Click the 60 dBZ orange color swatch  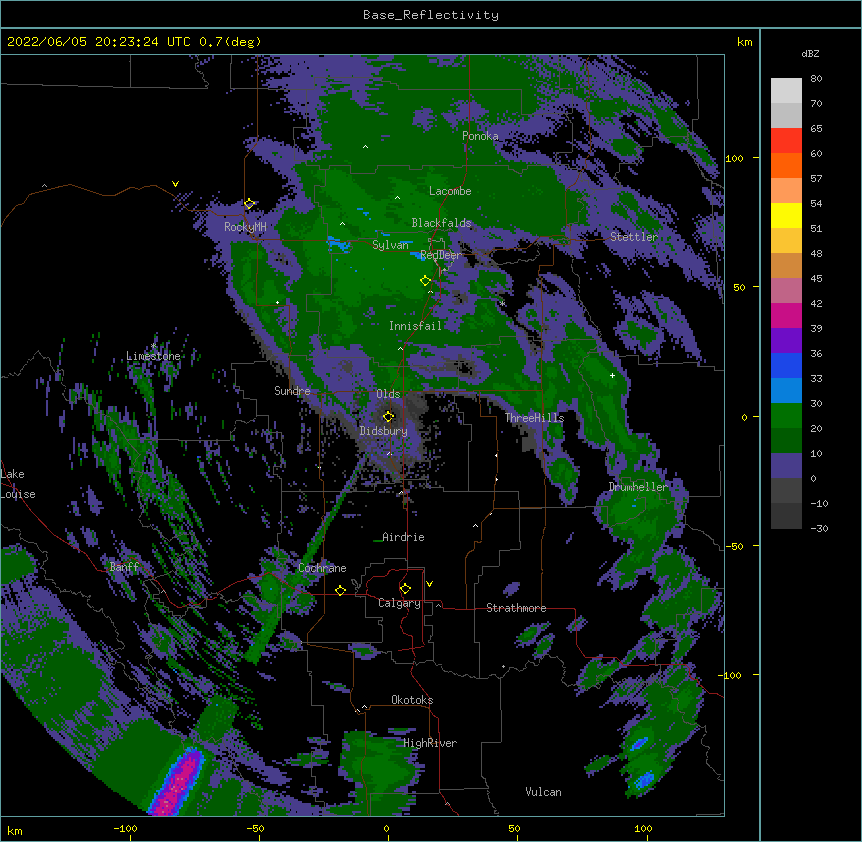point(786,165)
